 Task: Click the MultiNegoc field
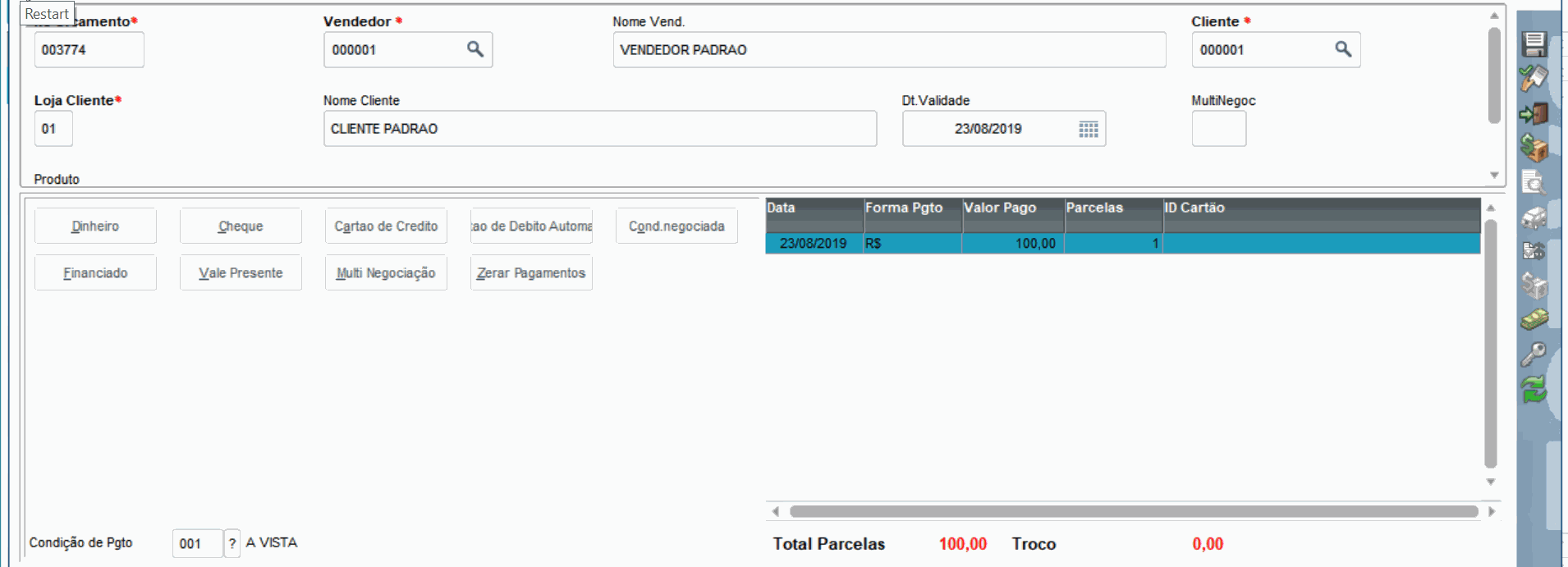tap(1219, 129)
